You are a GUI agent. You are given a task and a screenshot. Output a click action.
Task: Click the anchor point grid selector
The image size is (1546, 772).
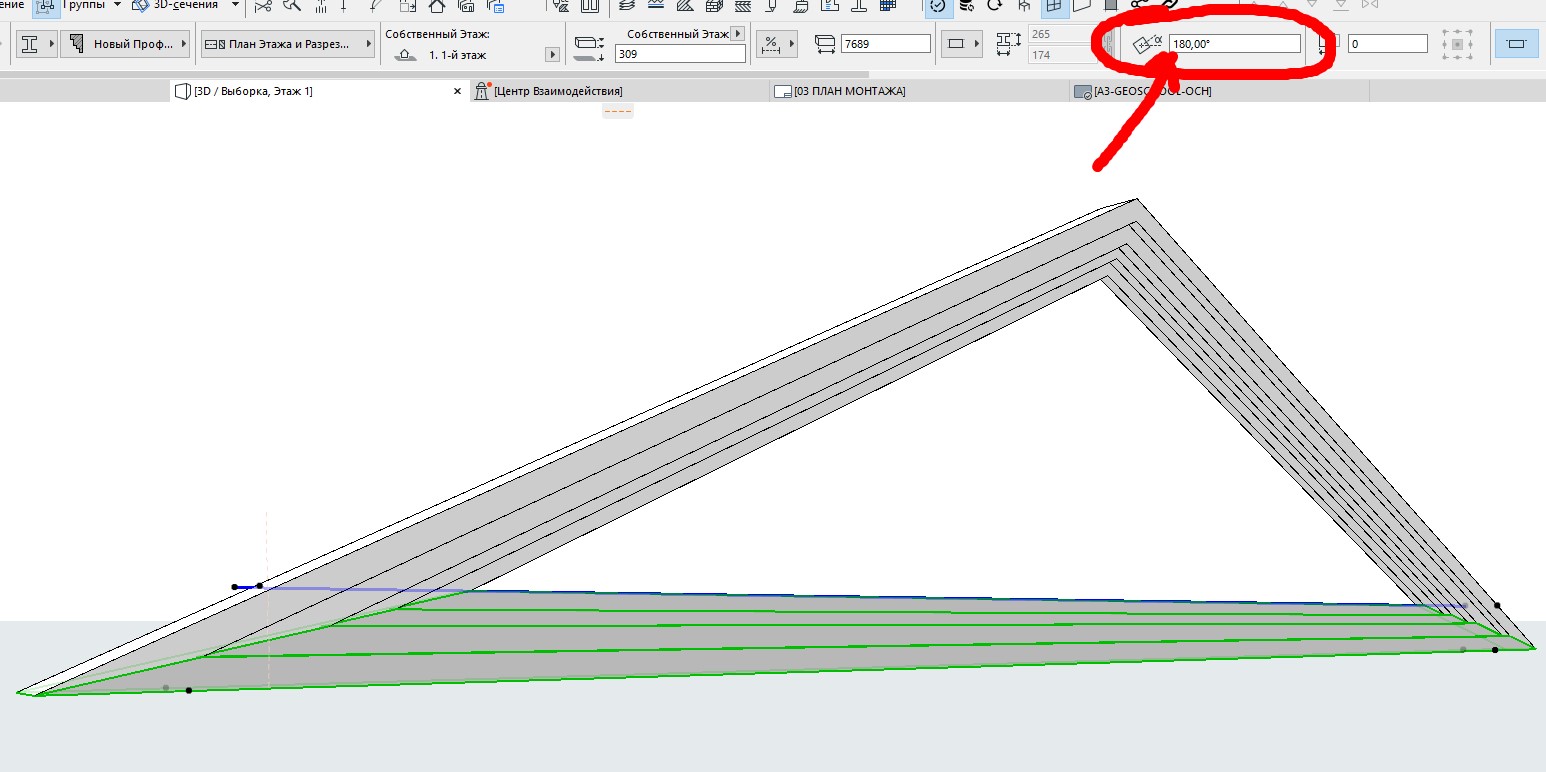[1457, 44]
